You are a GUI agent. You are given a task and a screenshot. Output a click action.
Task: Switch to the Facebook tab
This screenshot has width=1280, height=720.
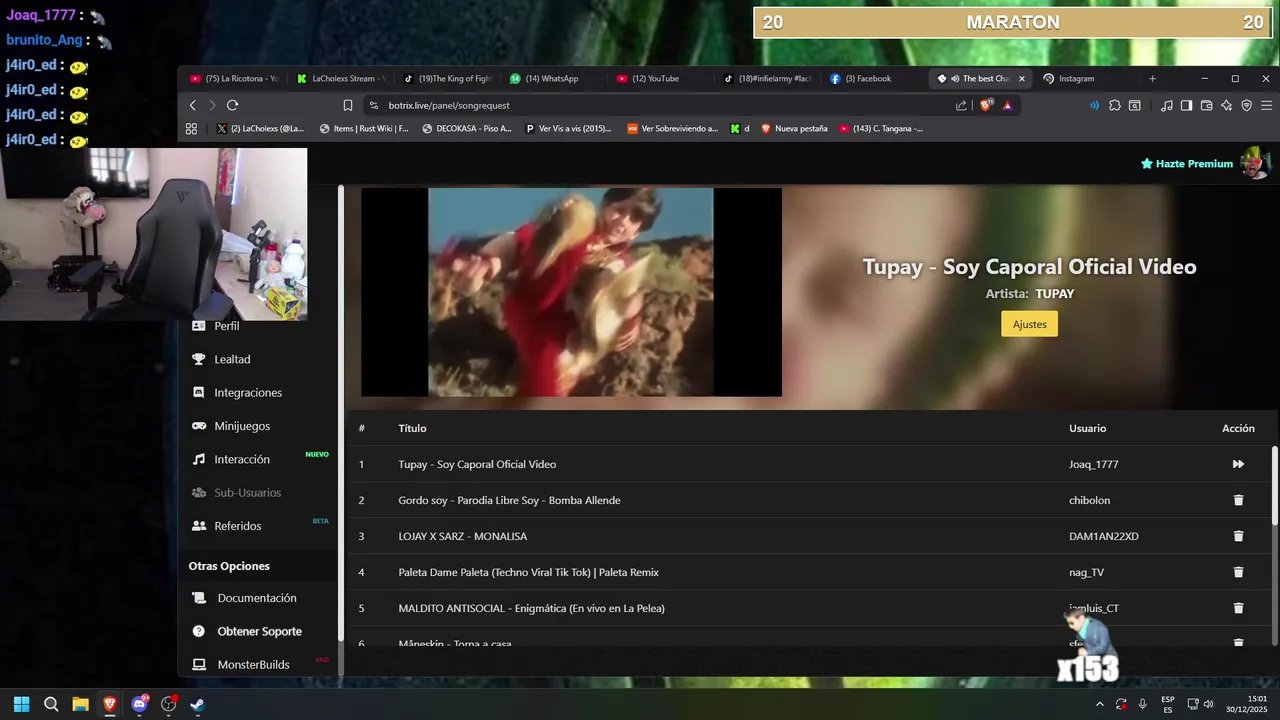tap(875, 78)
